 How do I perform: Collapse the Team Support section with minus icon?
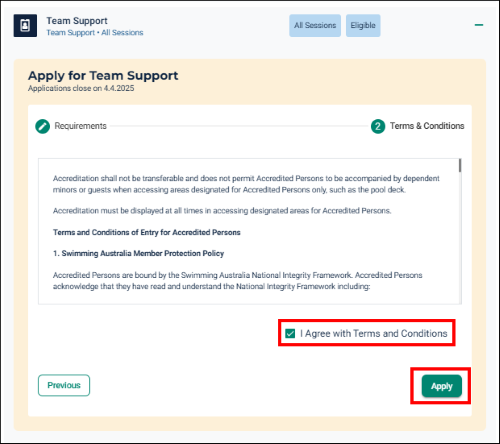tap(479, 25)
